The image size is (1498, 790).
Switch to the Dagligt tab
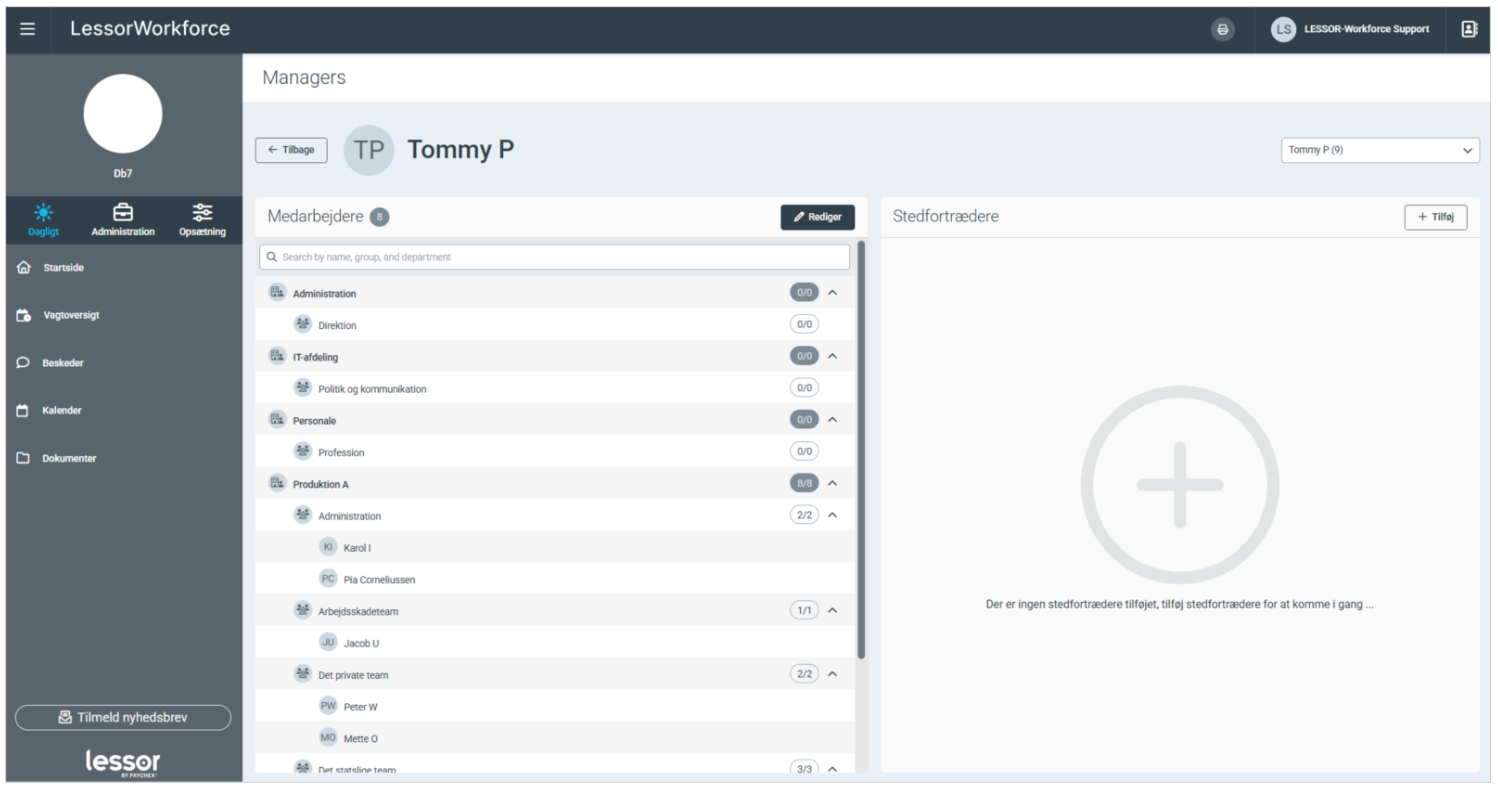tap(43, 220)
